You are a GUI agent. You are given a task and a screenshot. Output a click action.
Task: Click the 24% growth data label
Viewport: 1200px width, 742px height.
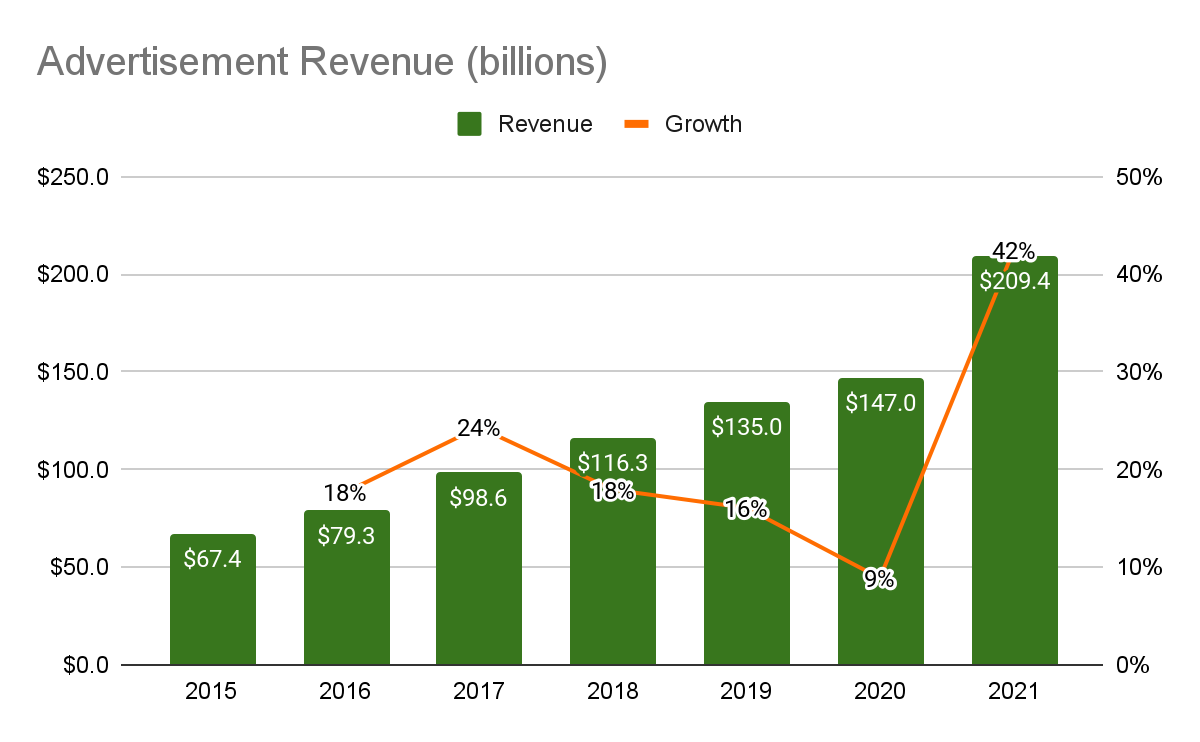click(479, 428)
